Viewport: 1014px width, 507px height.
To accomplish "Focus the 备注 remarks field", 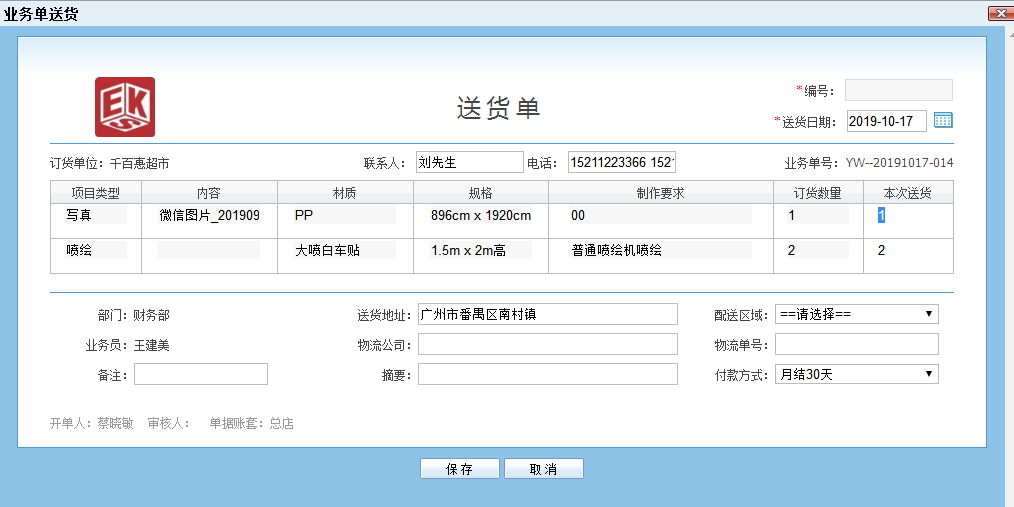I will [200, 374].
